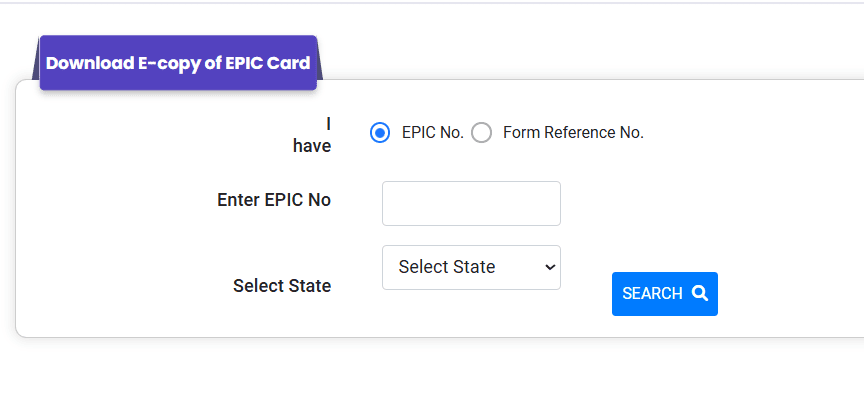Click the left edge of the purple tab header

[44, 63]
